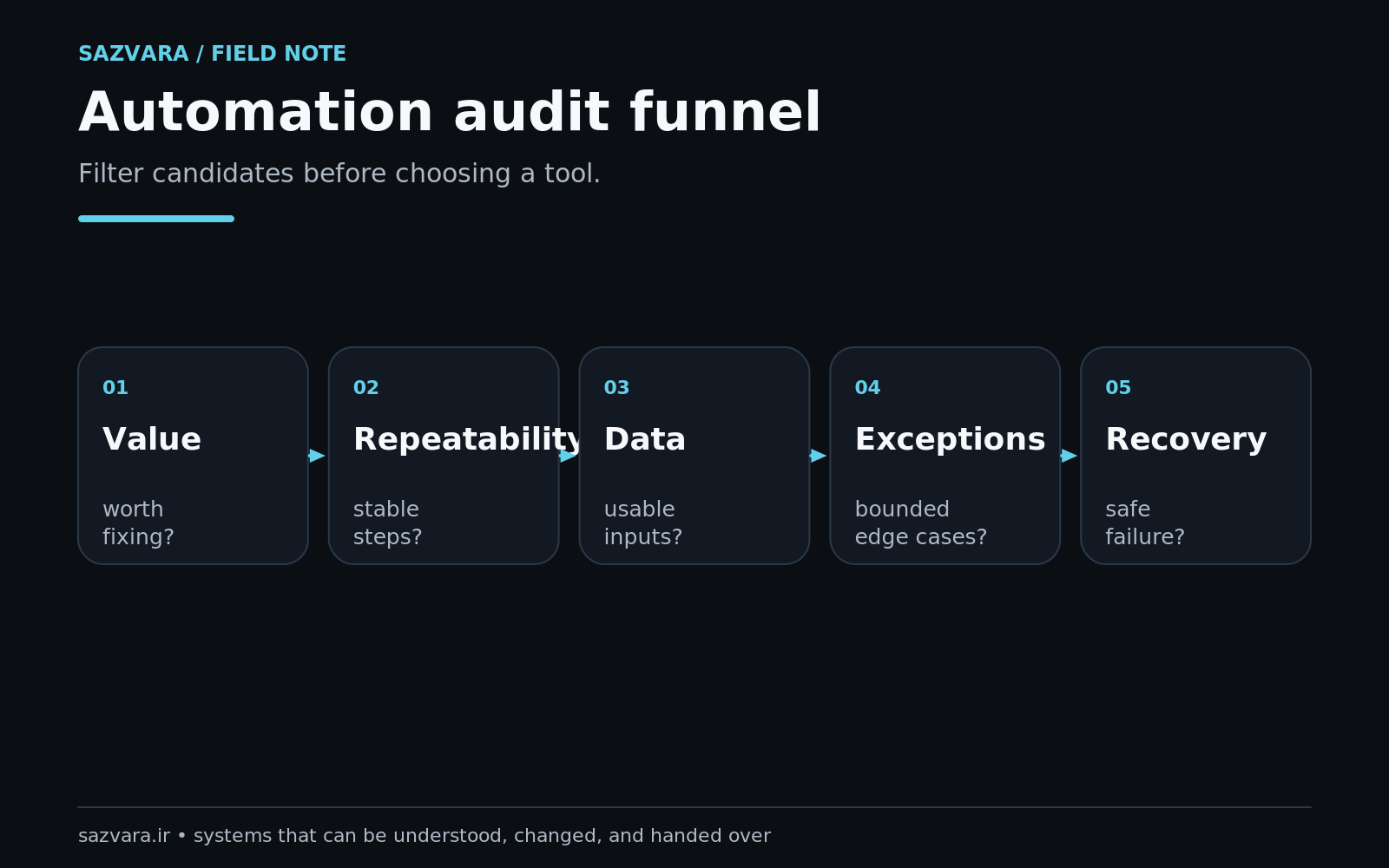Select step number "01"
The height and width of the screenshot is (868, 1389).
click(115, 388)
